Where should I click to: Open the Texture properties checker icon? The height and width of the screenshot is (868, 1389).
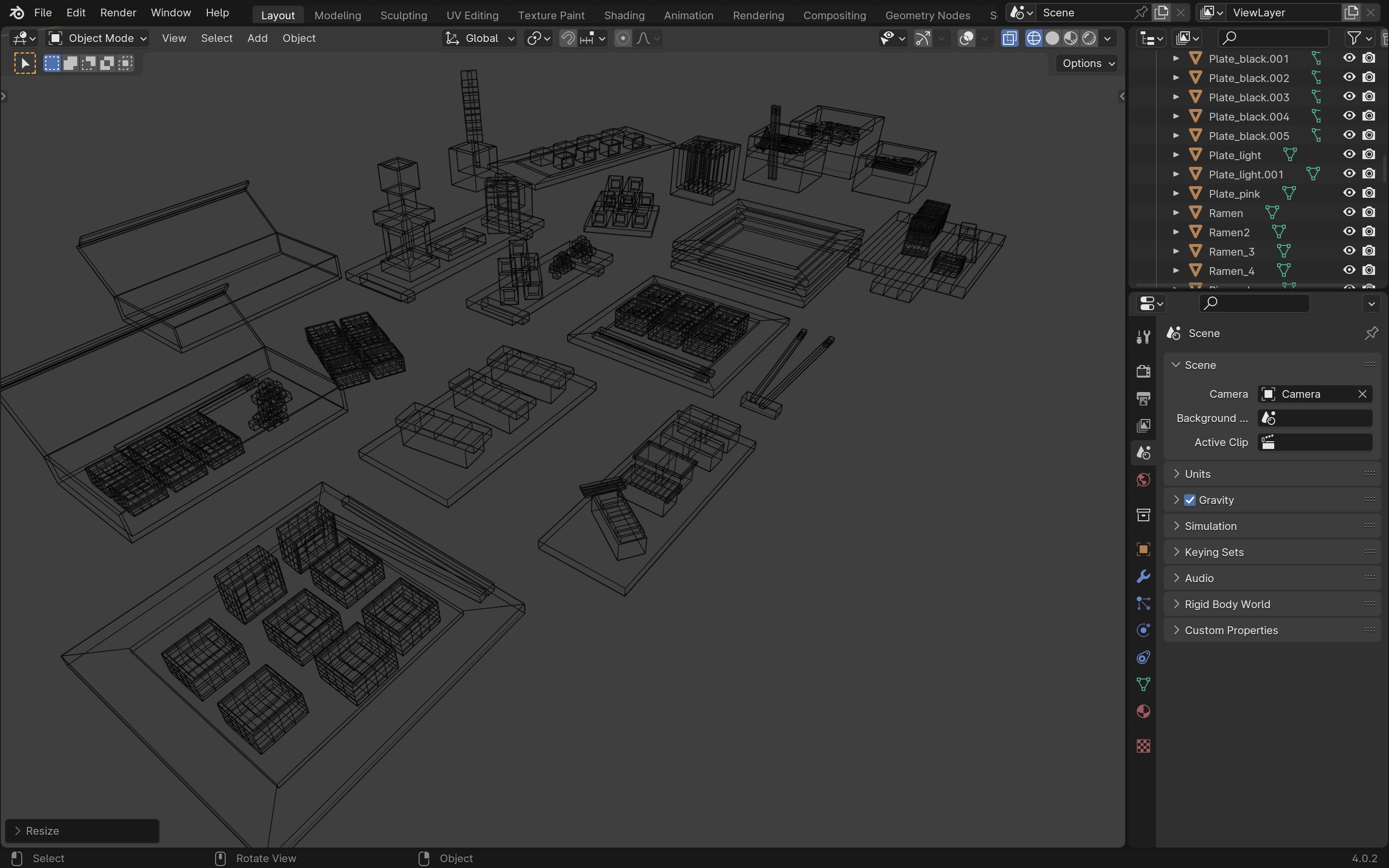coord(1143,746)
